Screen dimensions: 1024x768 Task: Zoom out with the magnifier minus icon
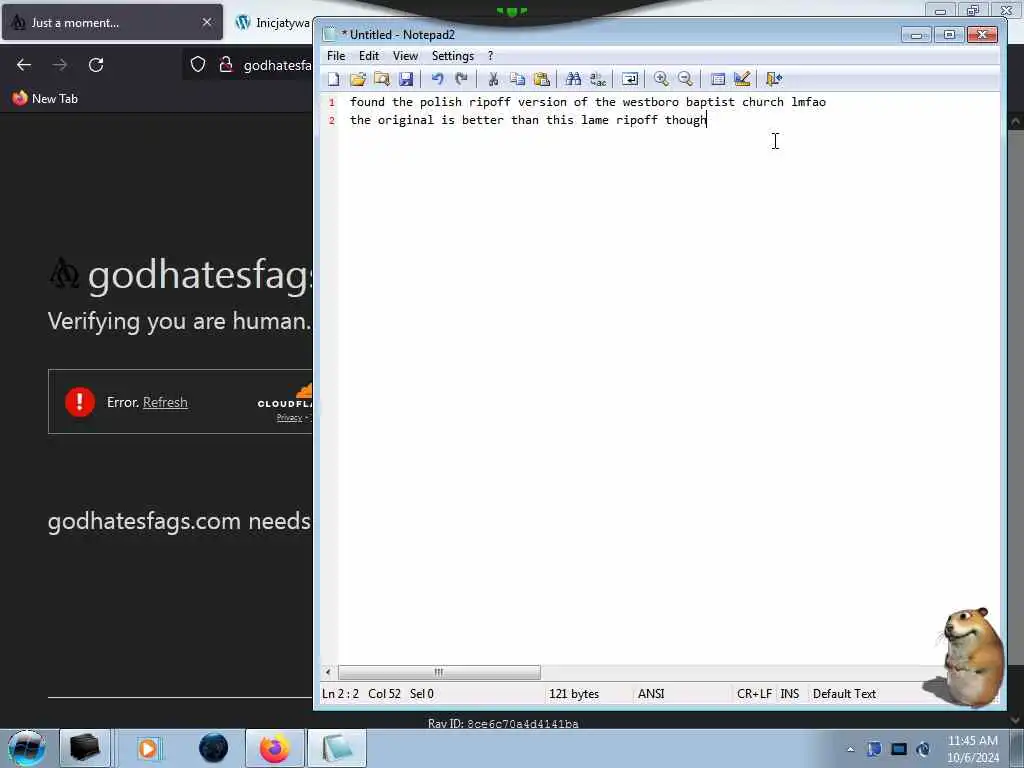685,79
